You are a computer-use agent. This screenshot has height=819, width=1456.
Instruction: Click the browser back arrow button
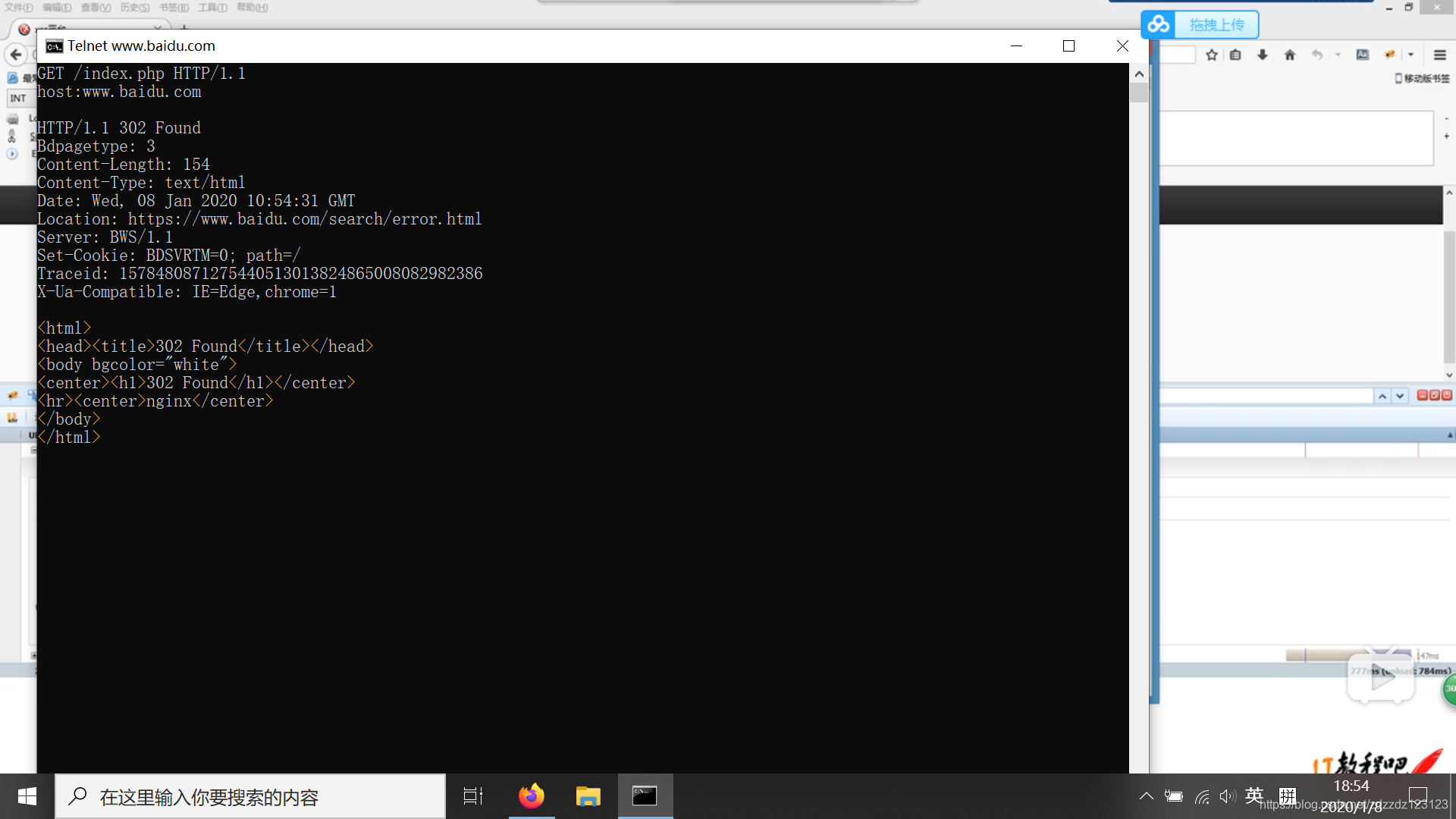coord(15,54)
